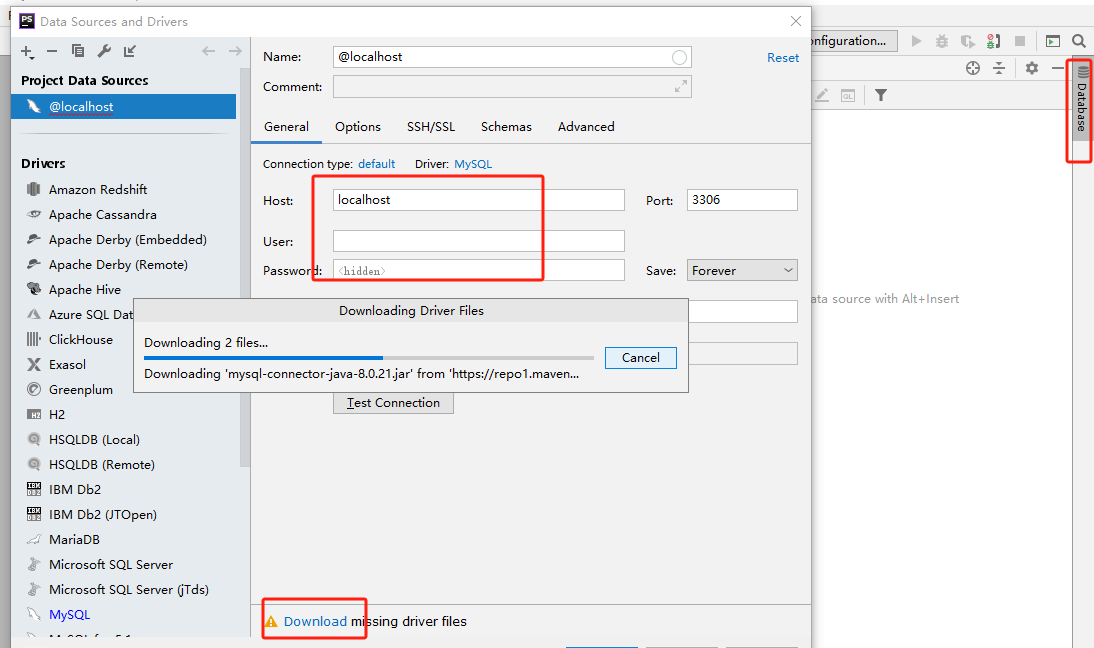Open the SSH/SSL tab

click(431, 127)
